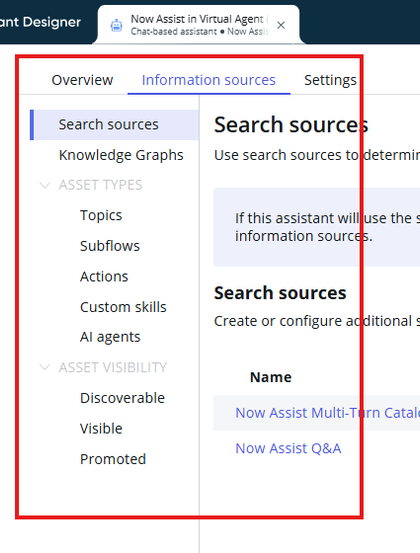The image size is (420, 553).
Task: Filter by Promoted asset visibility
Action: (x=113, y=459)
